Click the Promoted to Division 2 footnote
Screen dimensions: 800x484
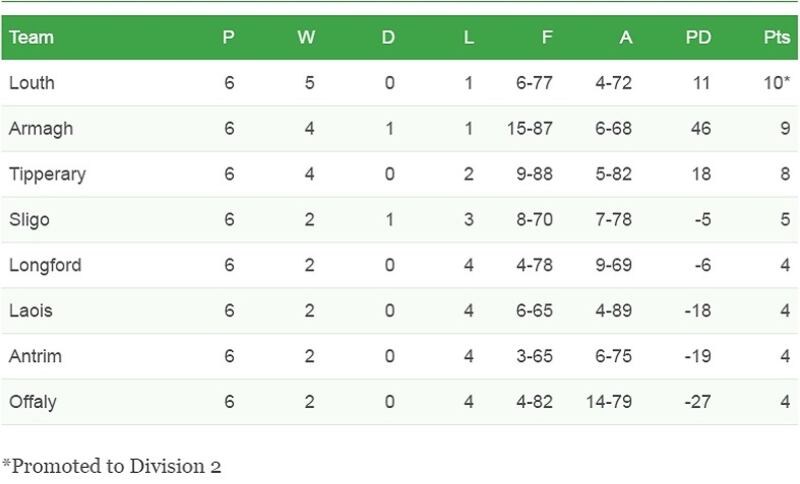111,465
